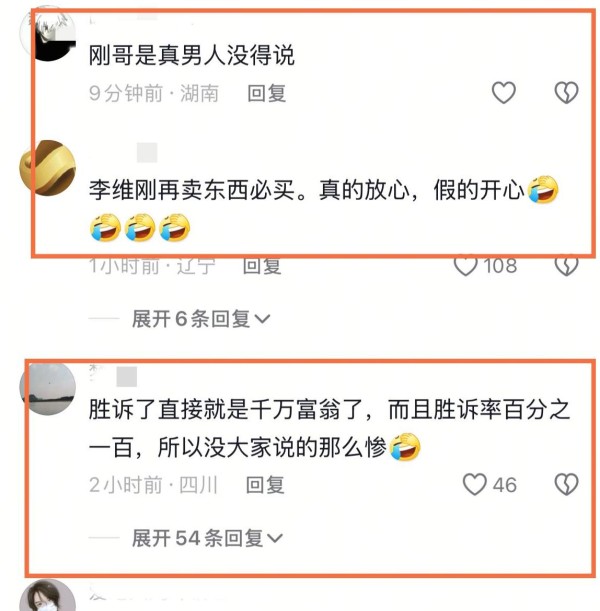The width and height of the screenshot is (600, 611).
Task: Tap the 2小时前 · 四川 timestamp
Action: (x=153, y=485)
